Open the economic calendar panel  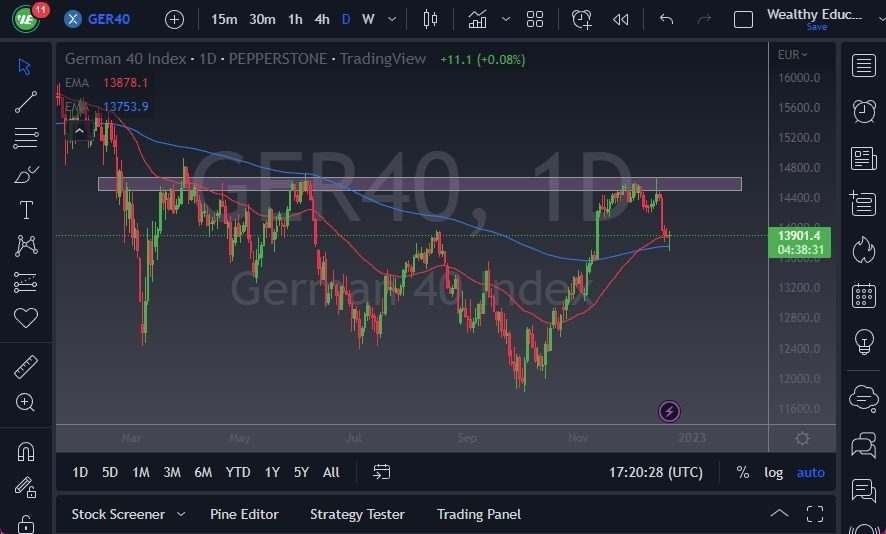click(x=863, y=296)
